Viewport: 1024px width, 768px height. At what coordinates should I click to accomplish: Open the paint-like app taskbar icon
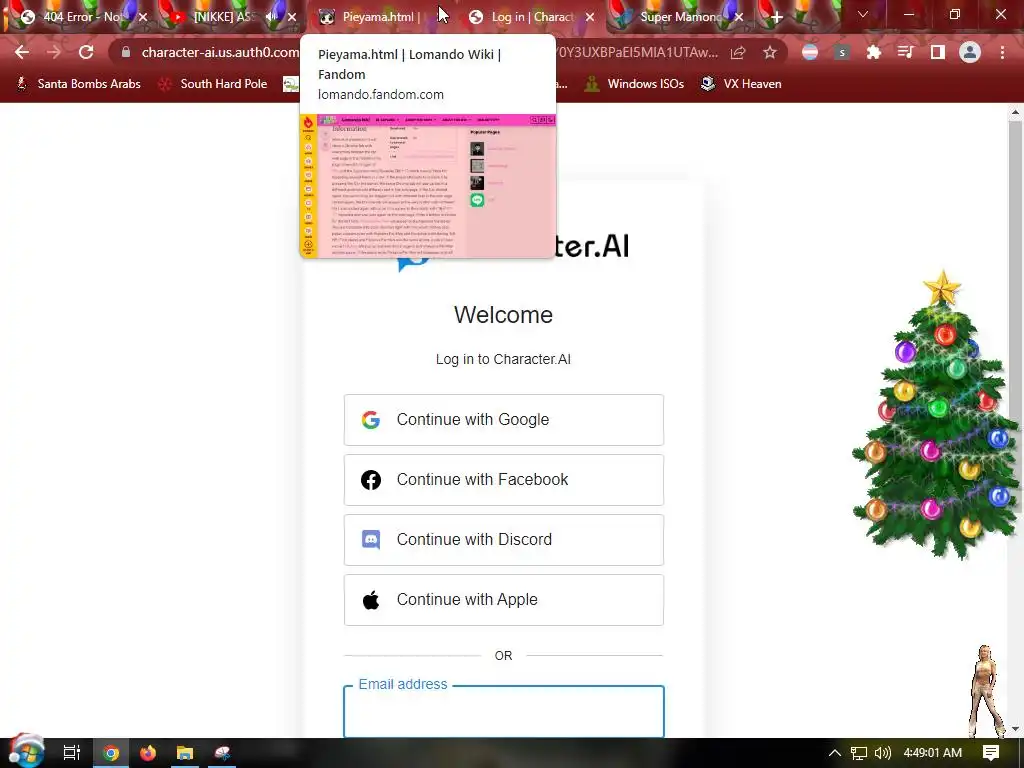coord(222,753)
